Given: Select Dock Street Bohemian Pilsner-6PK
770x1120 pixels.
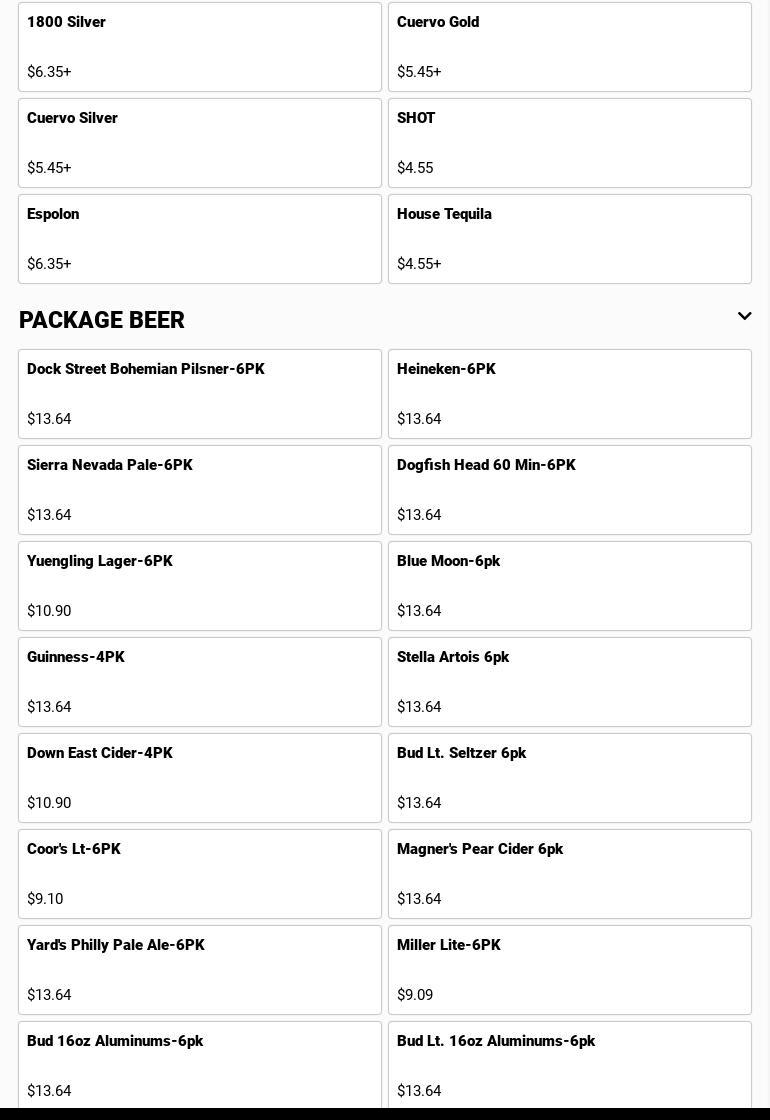Looking at the screenshot, I should tap(200, 394).
